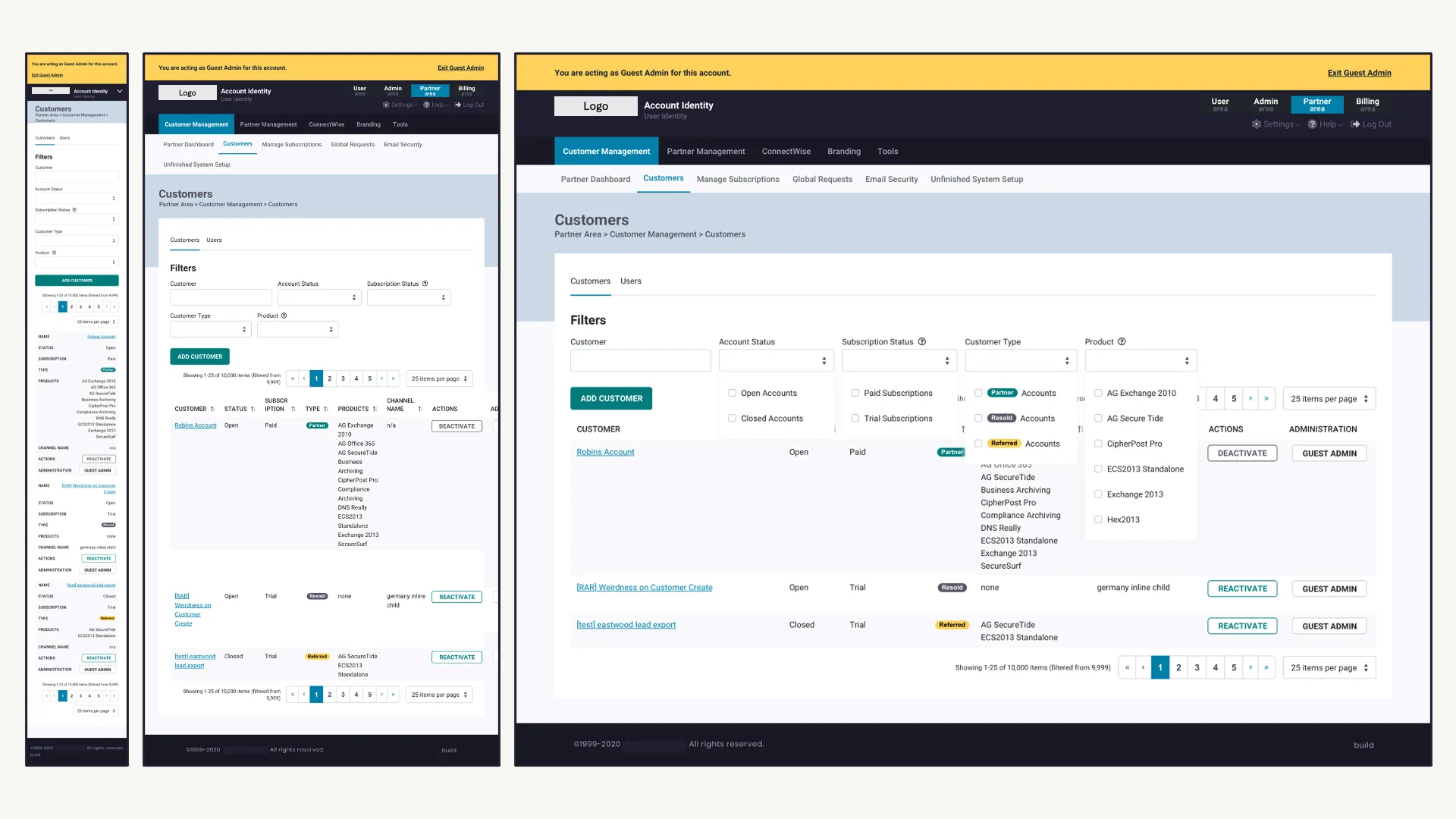Viewport: 1456px width, 819px height.
Task: Tick the Paid Subscriptions checkbox
Action: [855, 394]
